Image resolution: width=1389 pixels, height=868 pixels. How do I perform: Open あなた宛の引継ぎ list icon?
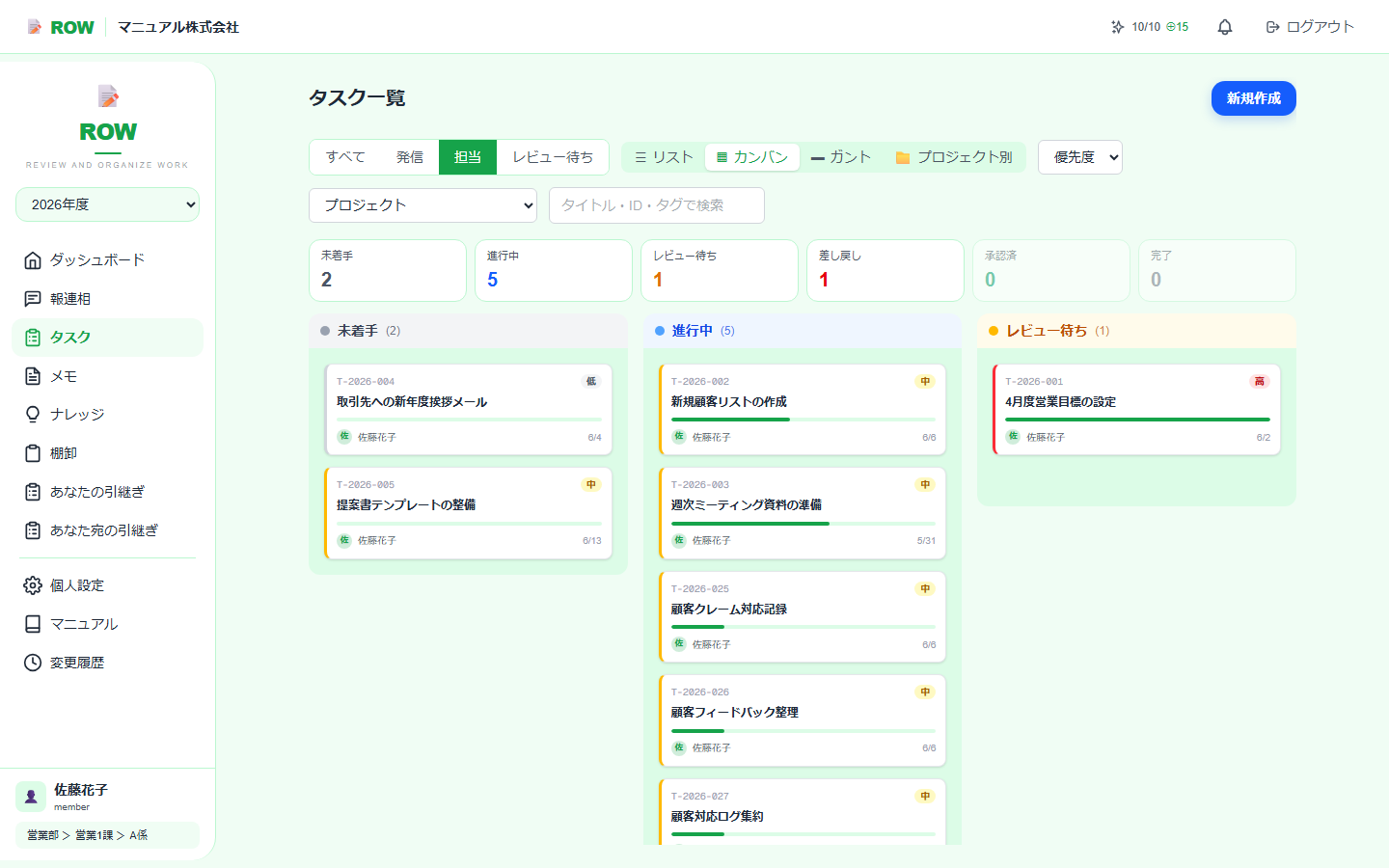[x=33, y=530]
